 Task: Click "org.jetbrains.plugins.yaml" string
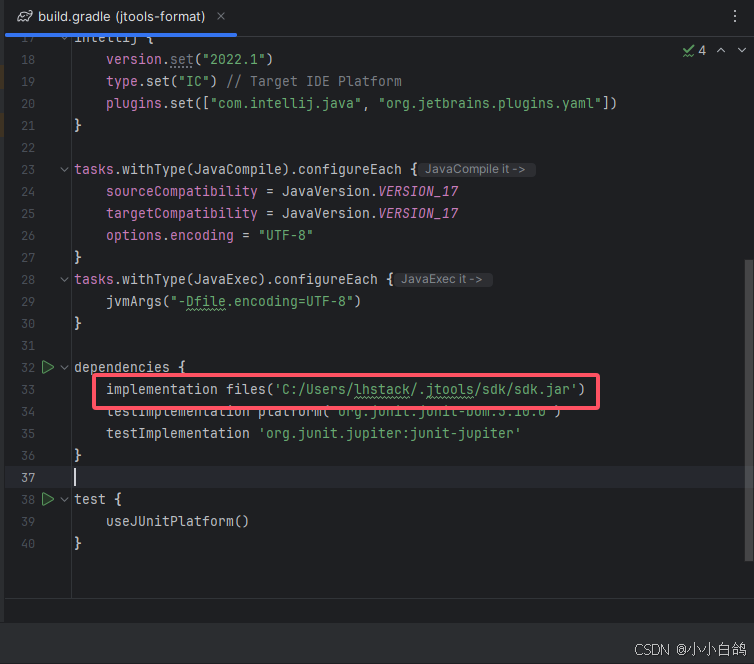490,103
